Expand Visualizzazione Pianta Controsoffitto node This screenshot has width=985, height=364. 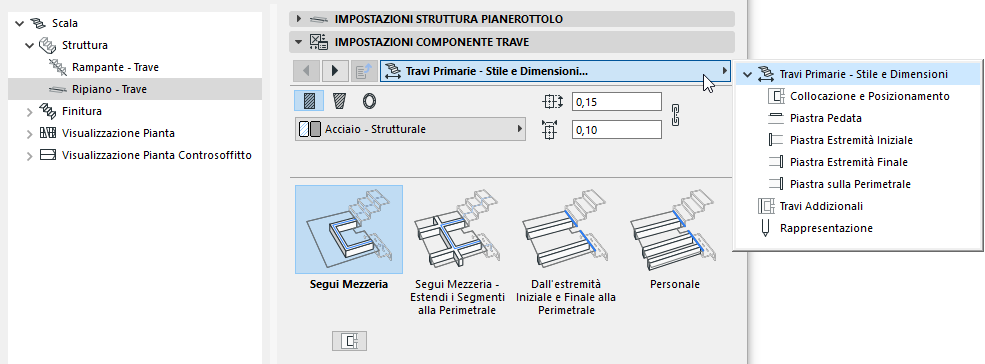[29, 155]
